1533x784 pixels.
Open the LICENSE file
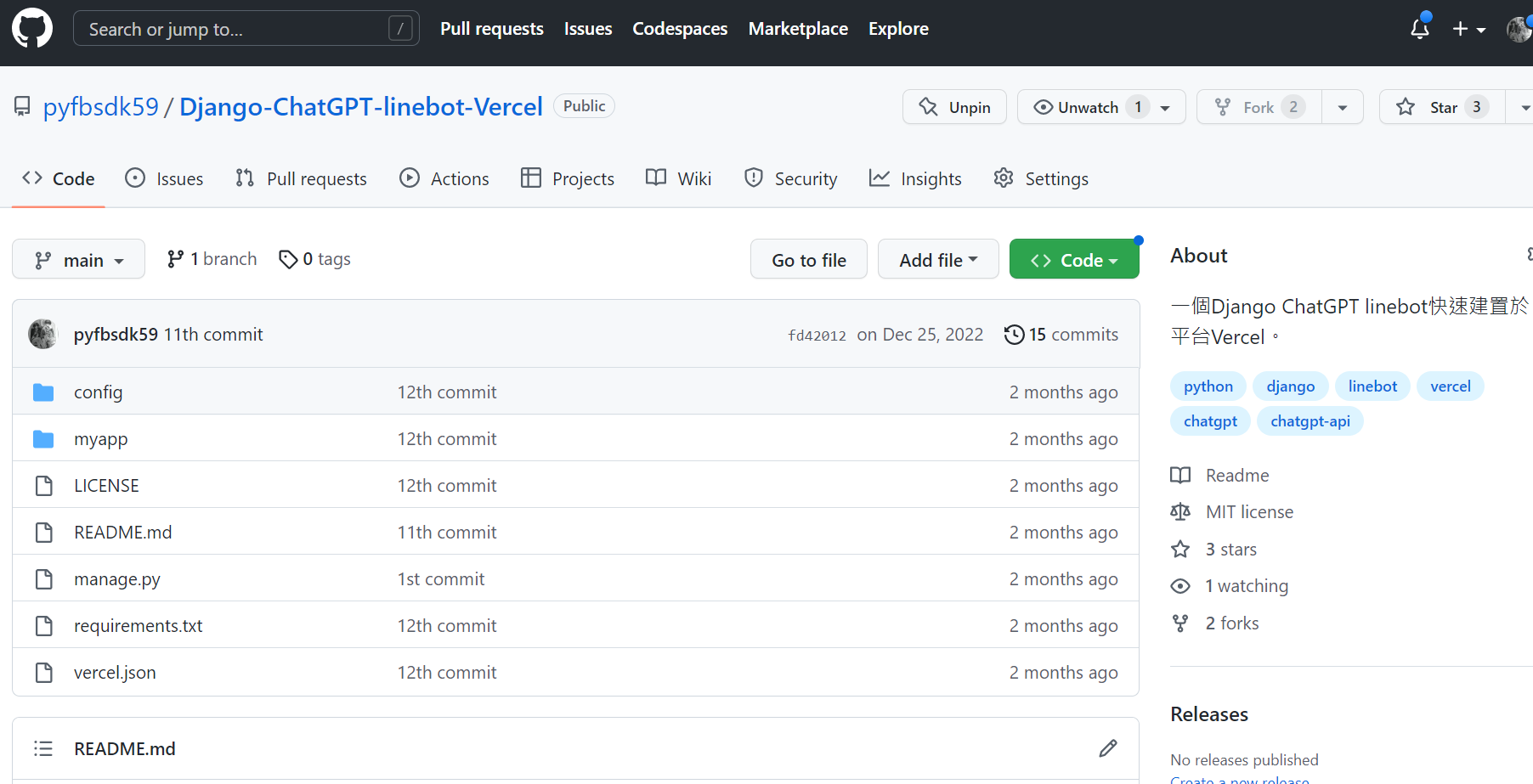coord(106,485)
